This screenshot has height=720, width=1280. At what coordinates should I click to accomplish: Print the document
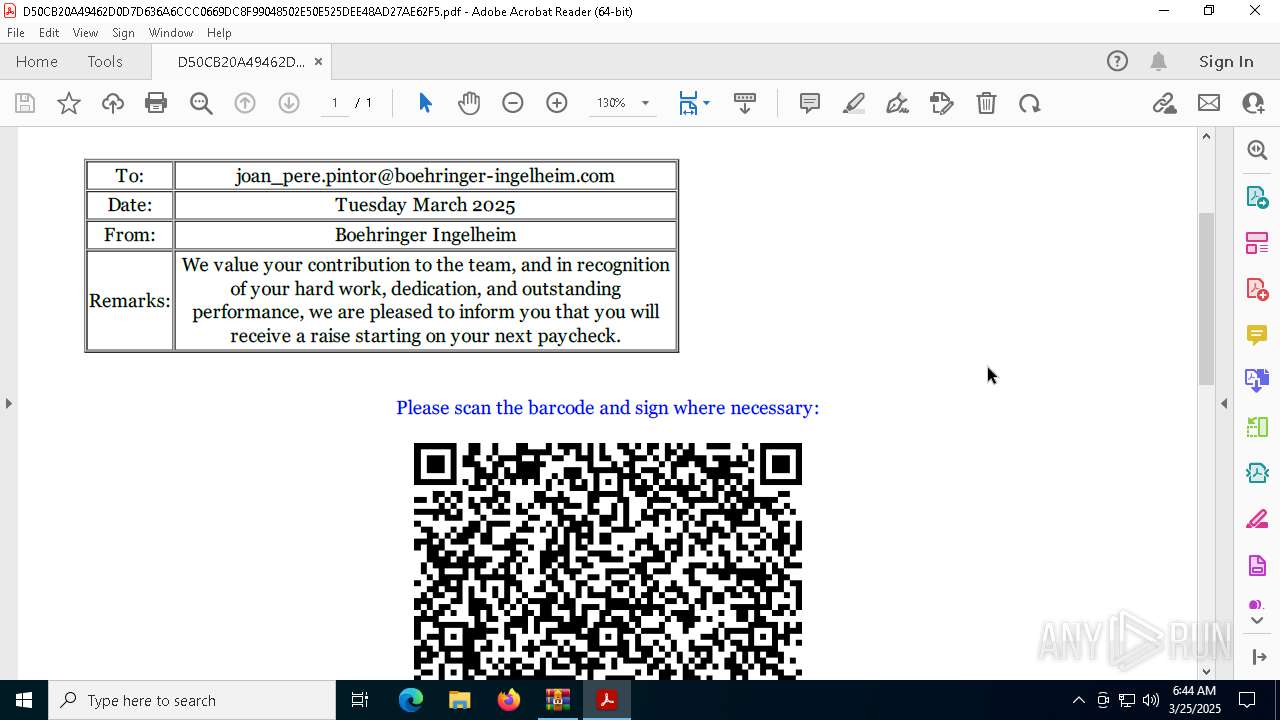(x=156, y=103)
